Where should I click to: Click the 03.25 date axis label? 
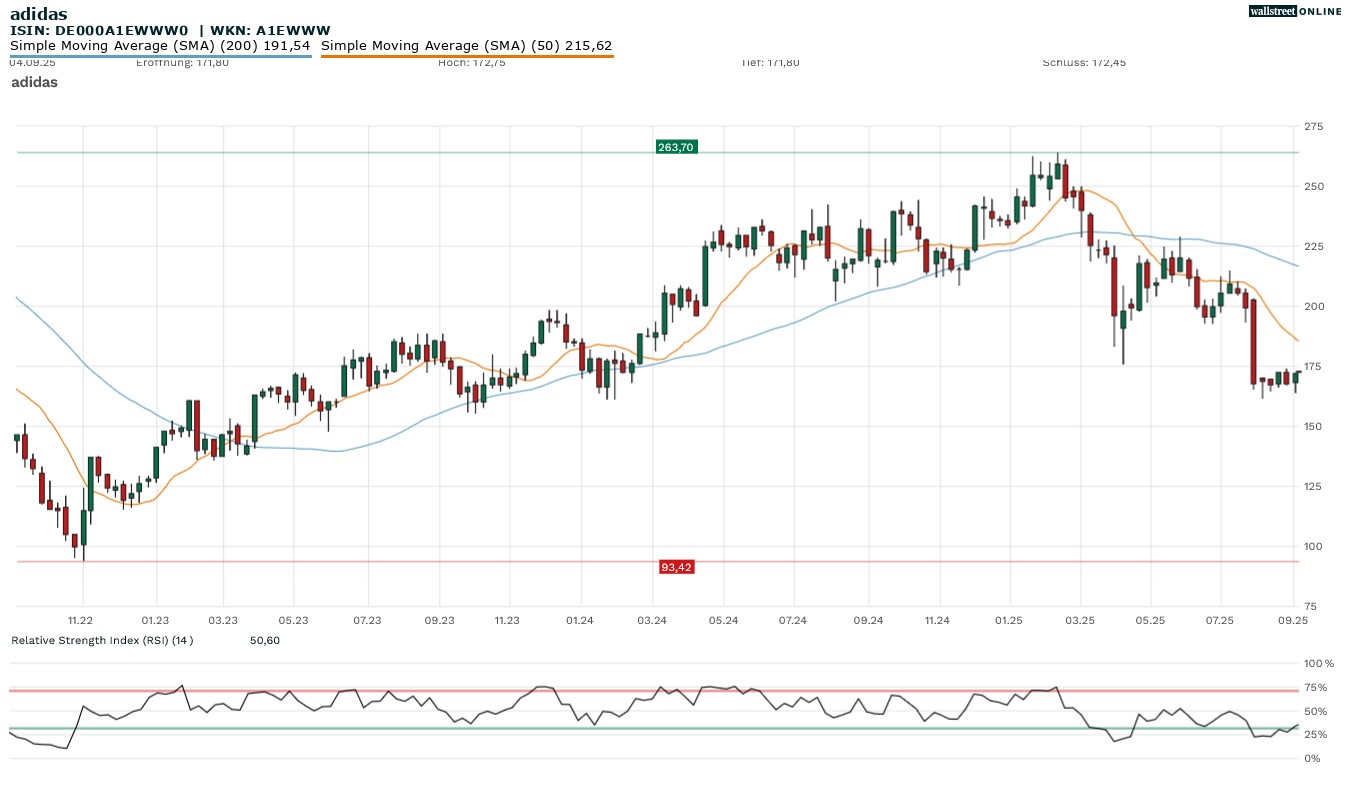click(x=1080, y=621)
